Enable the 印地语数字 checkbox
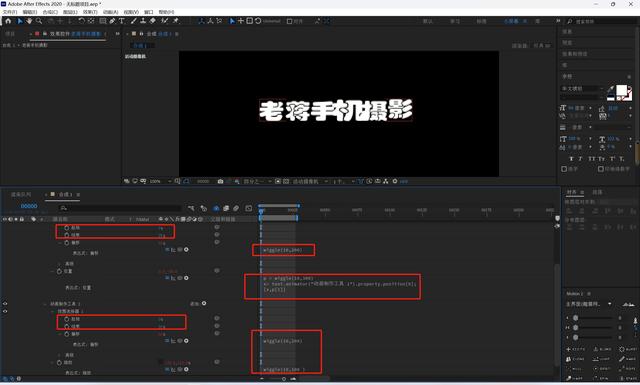 (x=600, y=169)
